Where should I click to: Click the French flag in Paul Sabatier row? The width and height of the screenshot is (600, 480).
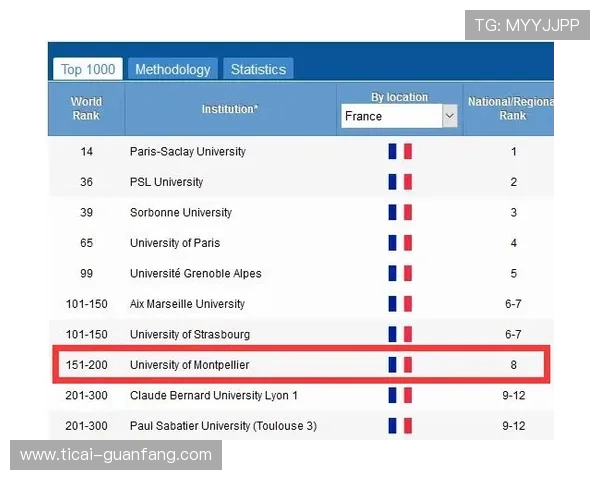tap(400, 426)
